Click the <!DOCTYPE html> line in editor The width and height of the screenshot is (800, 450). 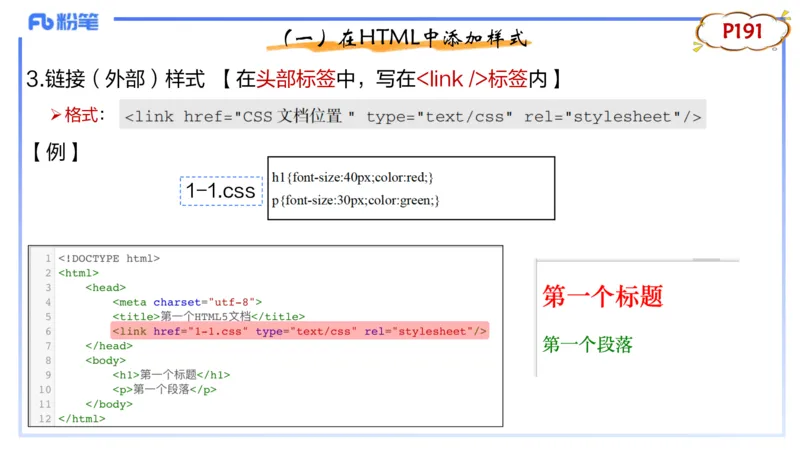[109, 258]
